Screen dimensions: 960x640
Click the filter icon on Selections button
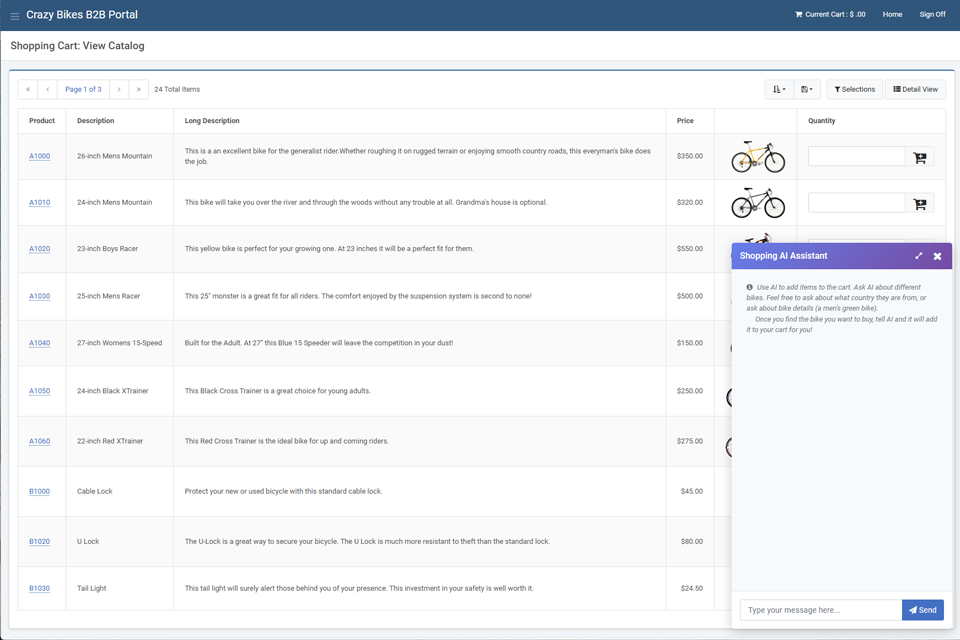coord(838,88)
